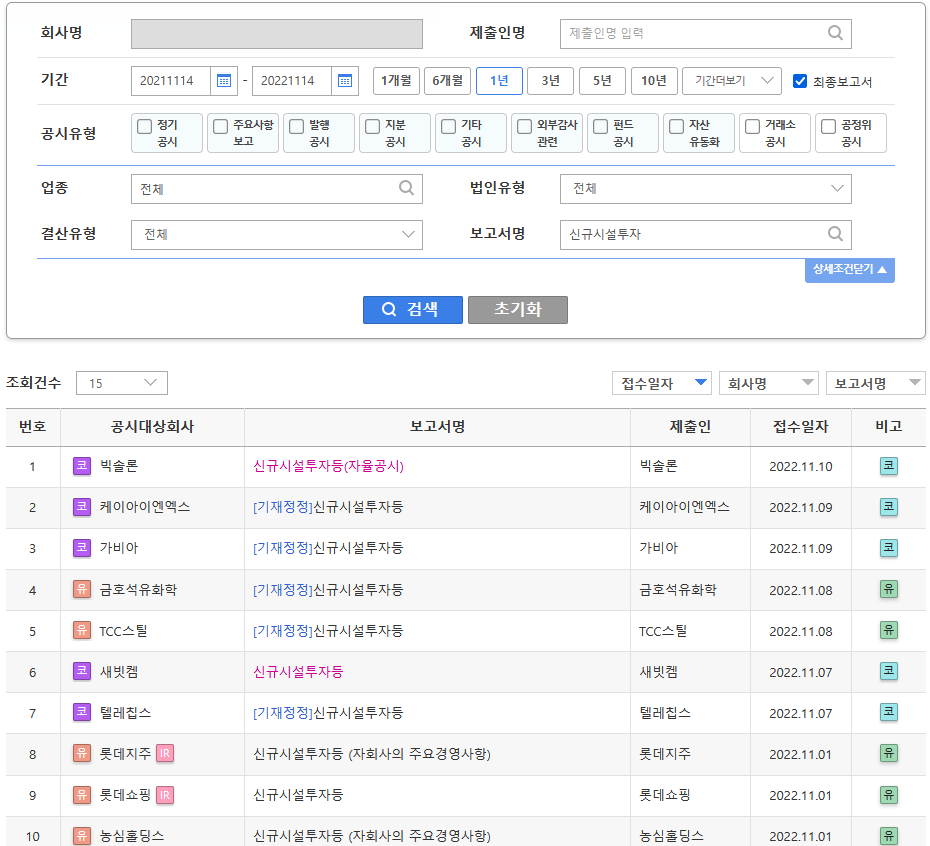Check the 발행공시 disclosure type

pos(296,126)
